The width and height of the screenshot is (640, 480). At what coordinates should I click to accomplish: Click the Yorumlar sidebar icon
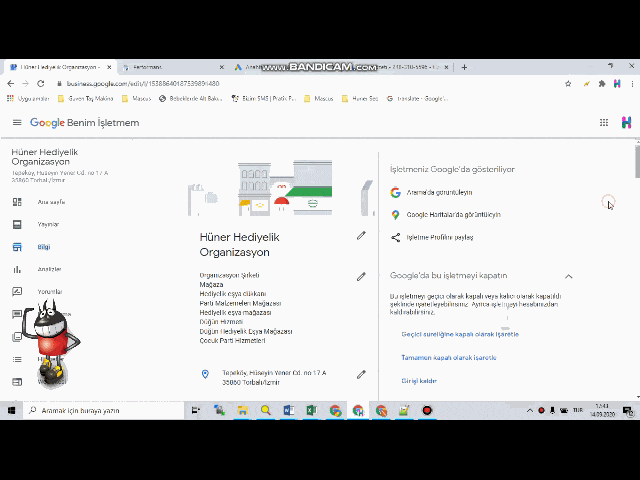(x=17, y=291)
